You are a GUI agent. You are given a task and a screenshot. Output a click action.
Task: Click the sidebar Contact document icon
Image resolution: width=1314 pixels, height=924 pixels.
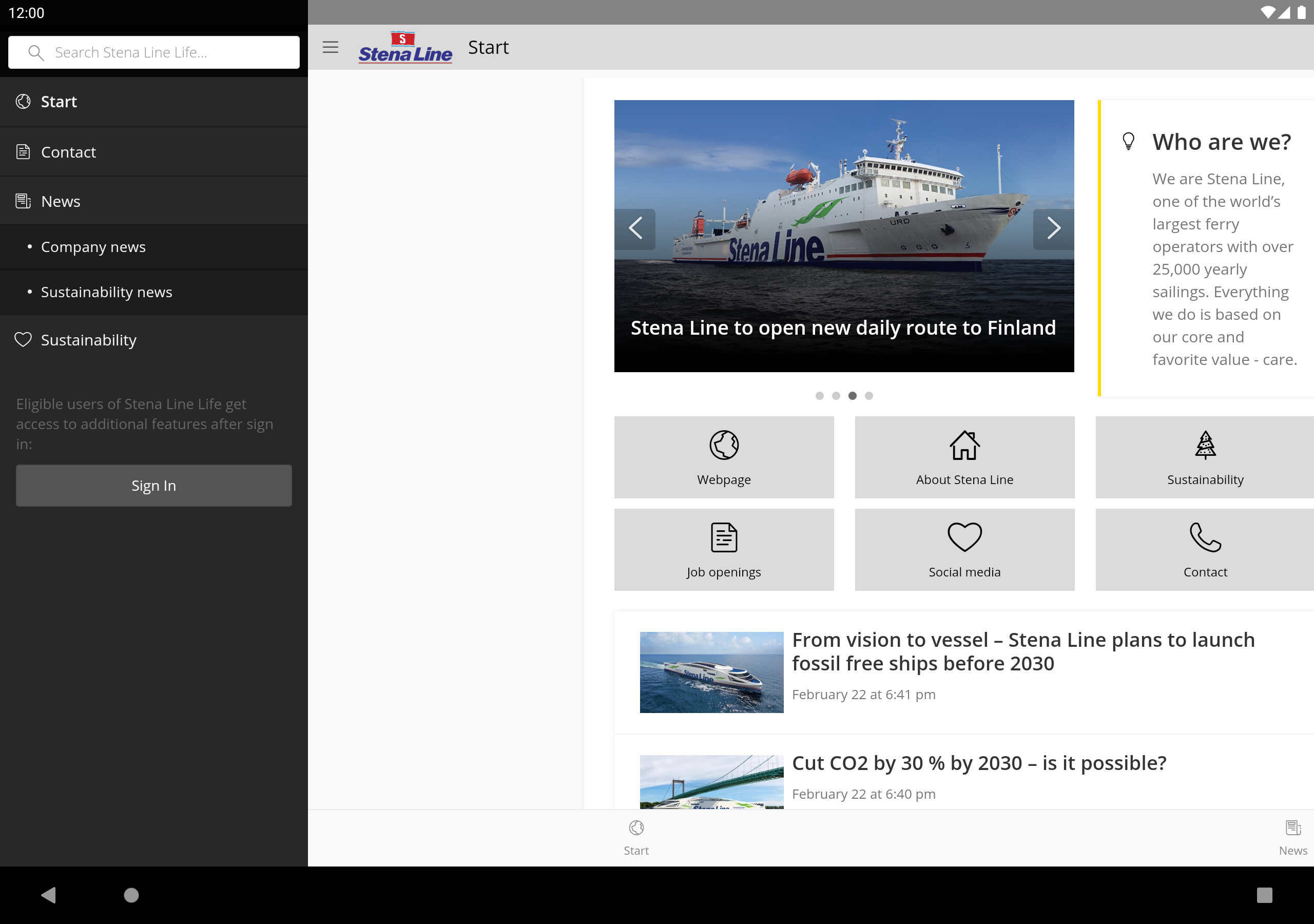[23, 152]
